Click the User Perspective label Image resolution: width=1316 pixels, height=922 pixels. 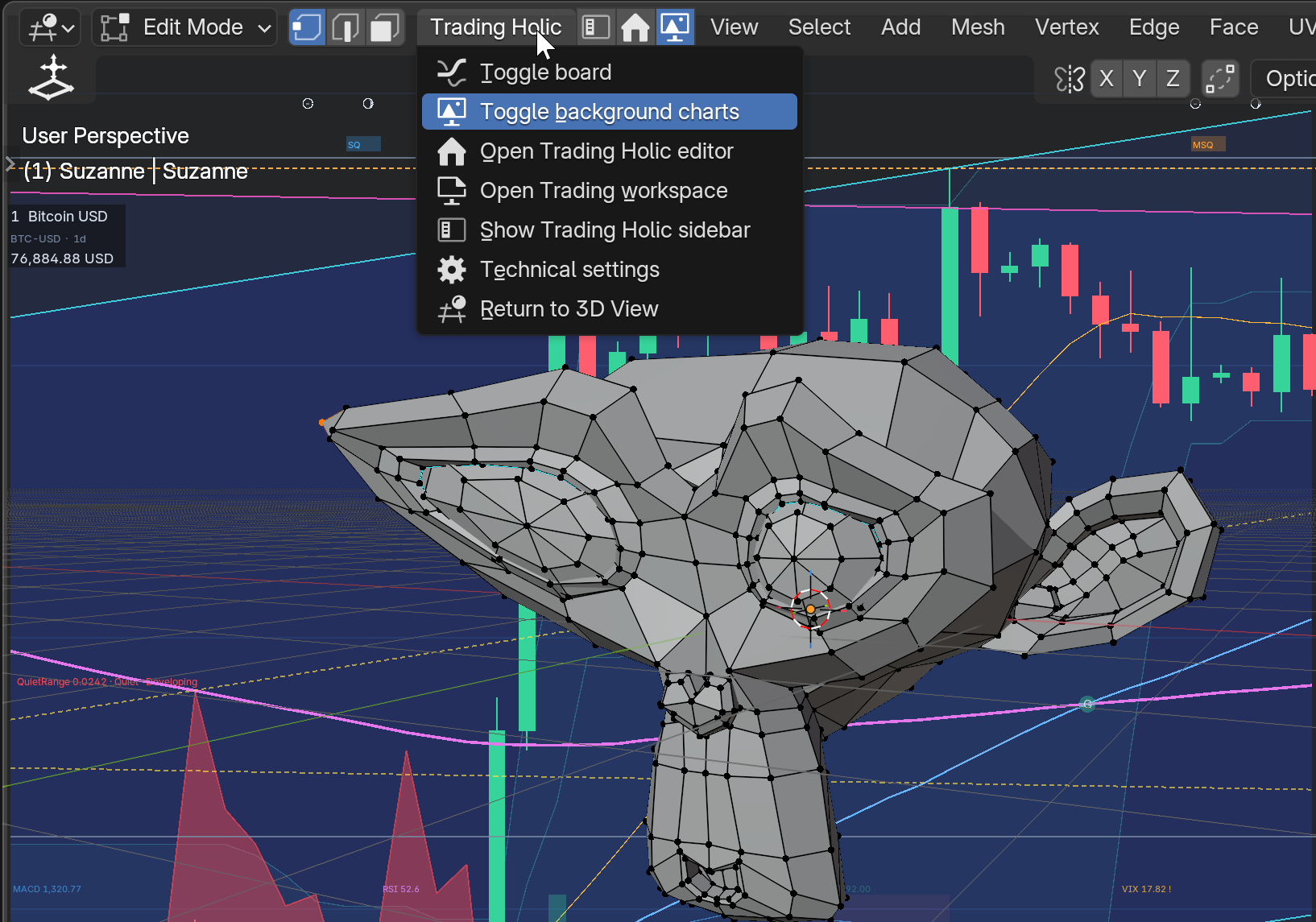click(106, 135)
